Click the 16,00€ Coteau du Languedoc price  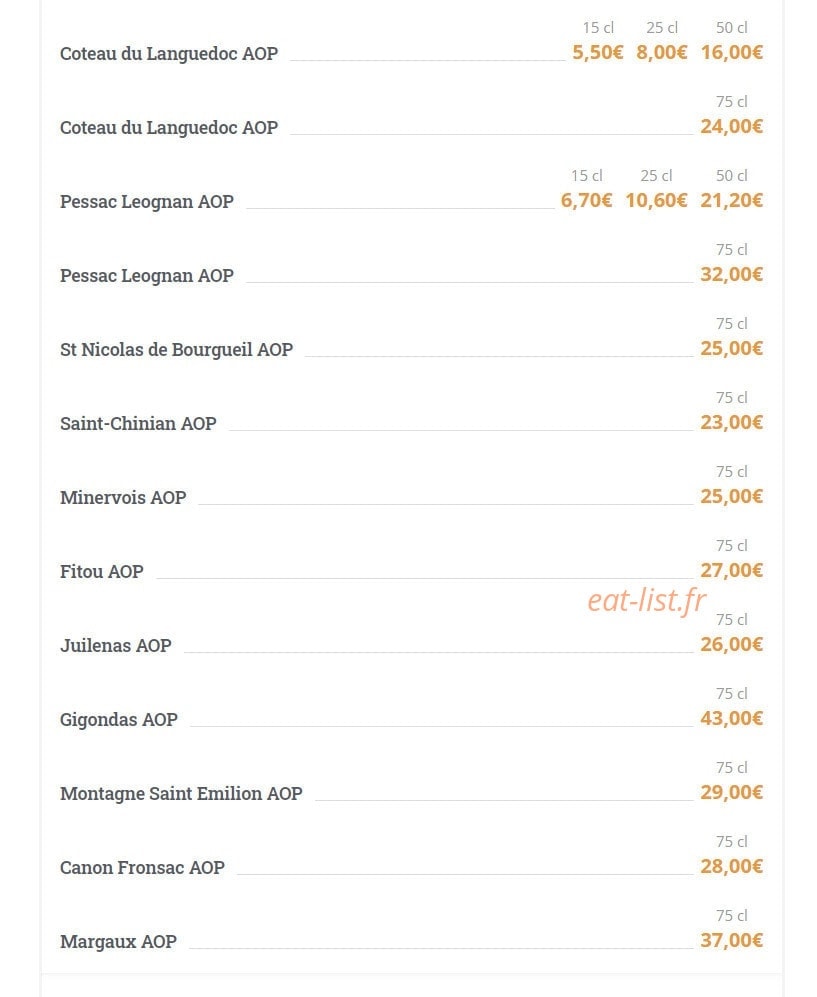tap(731, 53)
